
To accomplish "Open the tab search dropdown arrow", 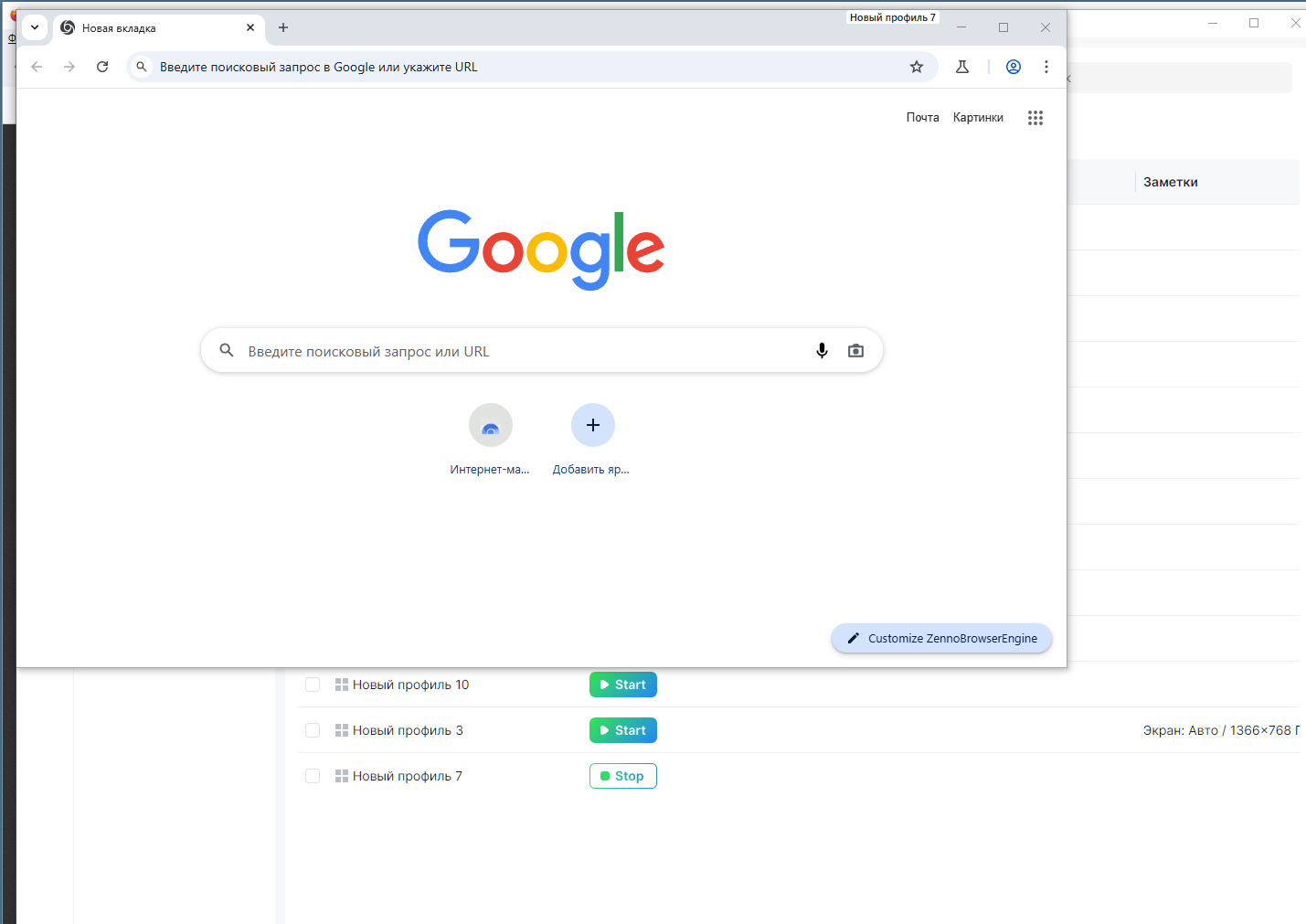I will coord(35,27).
